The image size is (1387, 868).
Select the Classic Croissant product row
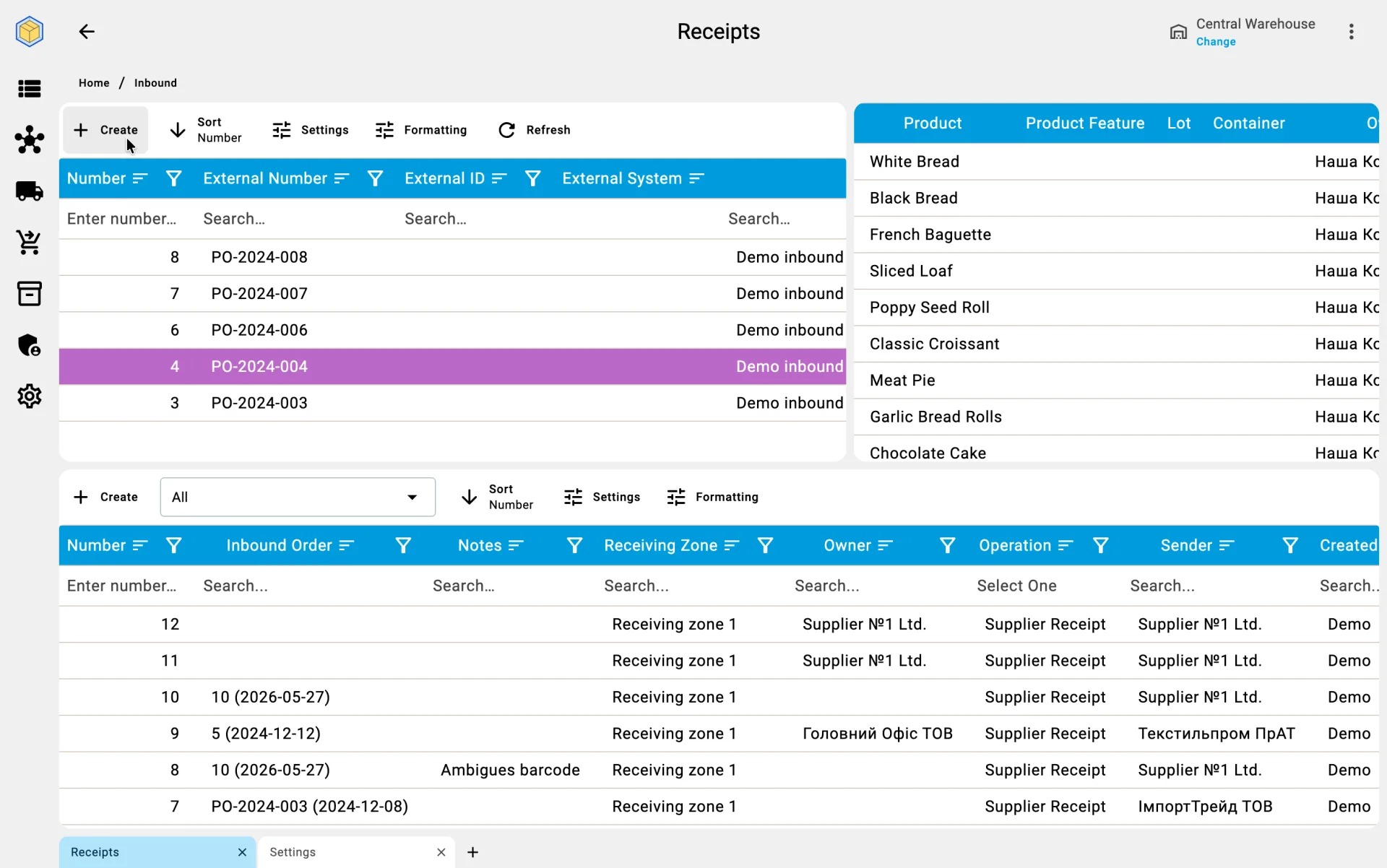click(x=1116, y=344)
